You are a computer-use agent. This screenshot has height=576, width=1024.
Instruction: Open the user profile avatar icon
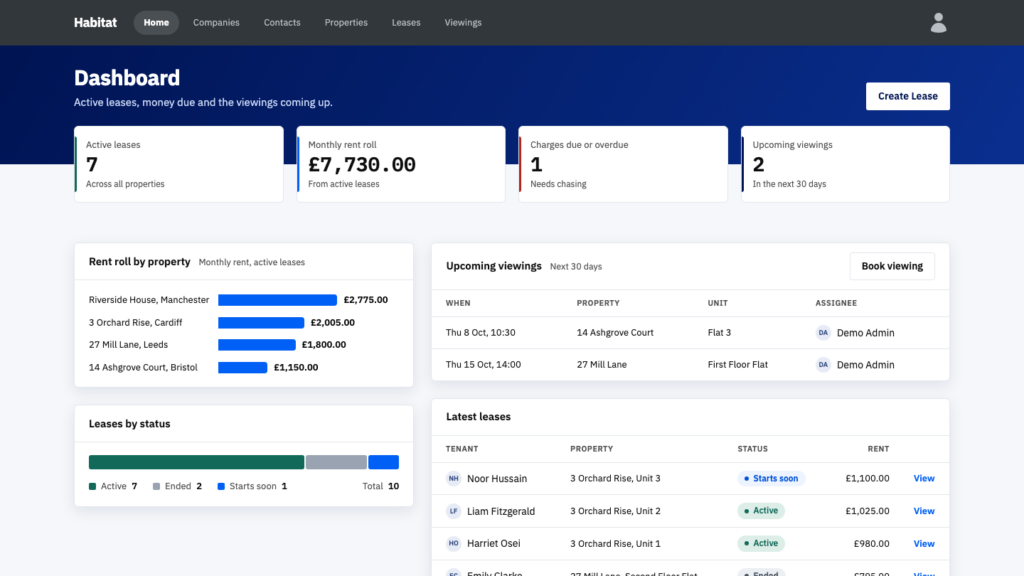click(x=938, y=23)
